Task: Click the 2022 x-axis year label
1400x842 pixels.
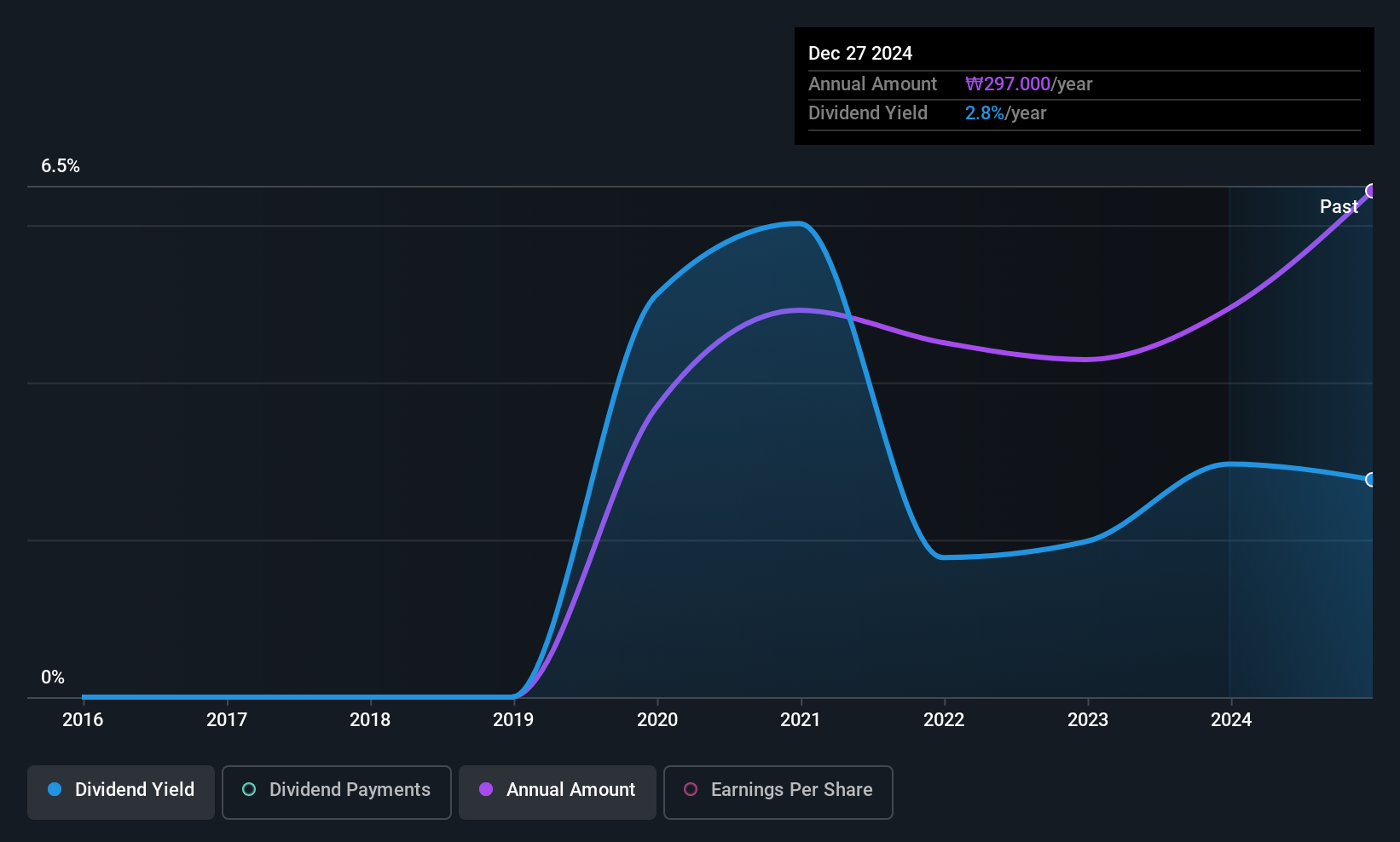Action: tap(944, 720)
